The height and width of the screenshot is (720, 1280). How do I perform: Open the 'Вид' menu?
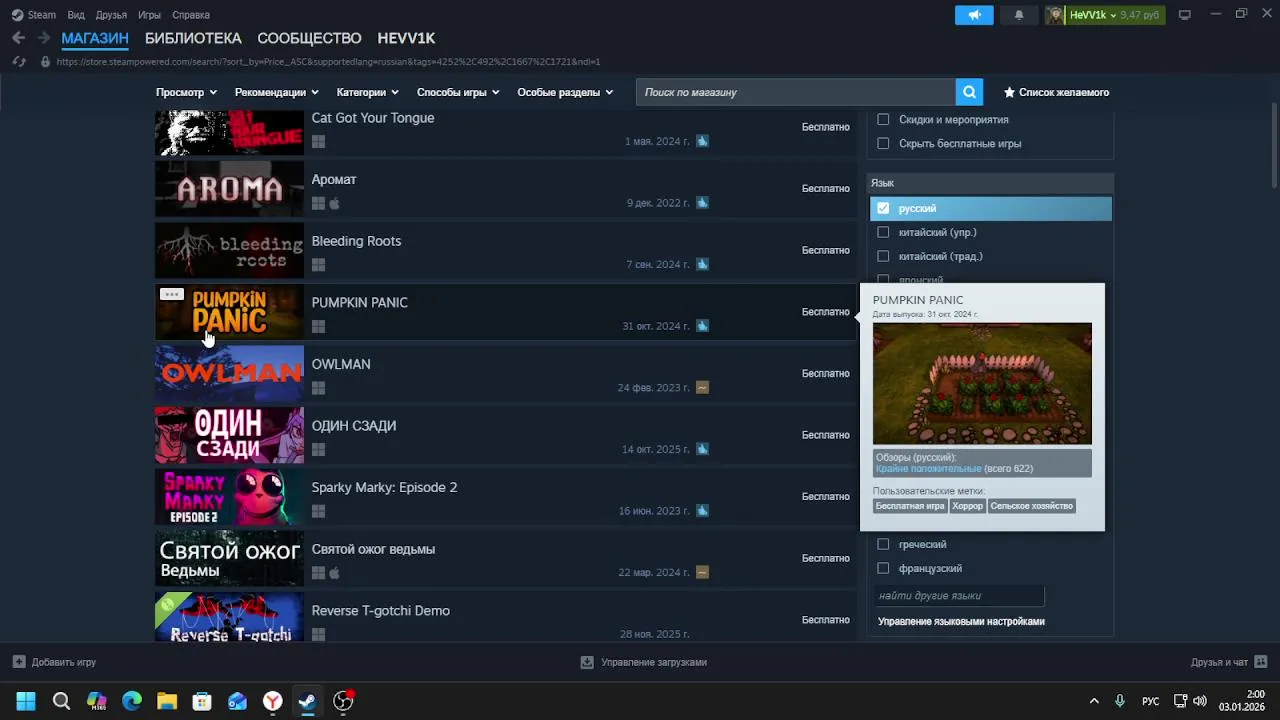76,15
